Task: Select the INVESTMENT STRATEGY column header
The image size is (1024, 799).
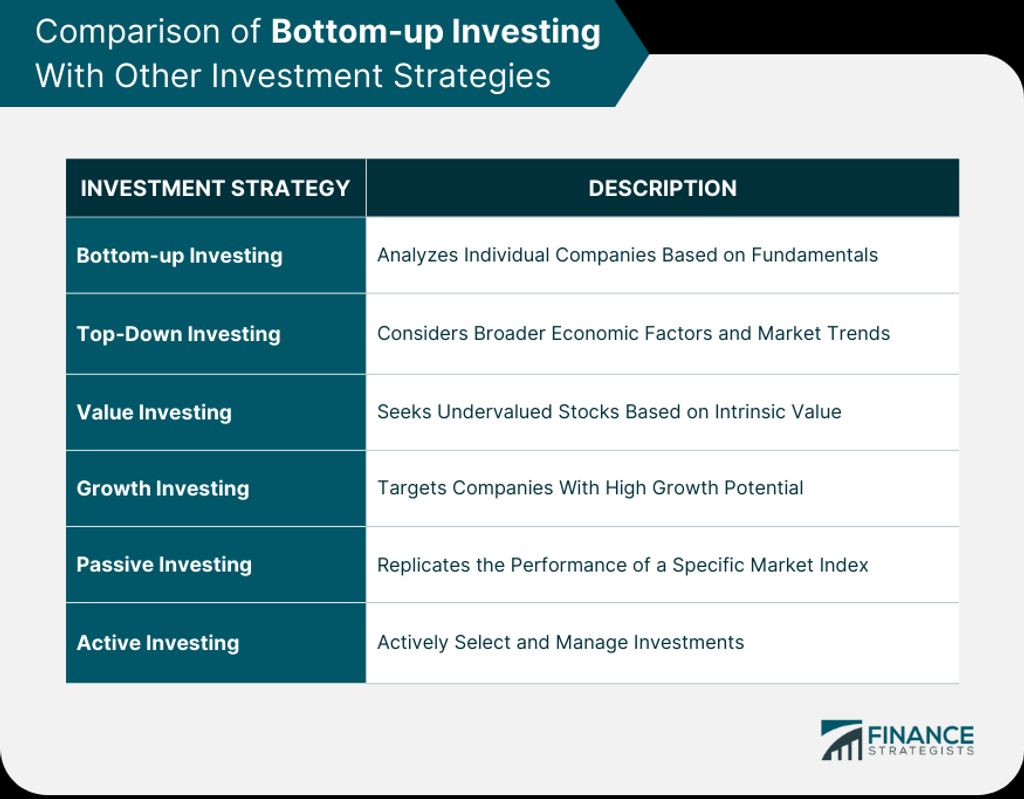Action: coord(216,188)
